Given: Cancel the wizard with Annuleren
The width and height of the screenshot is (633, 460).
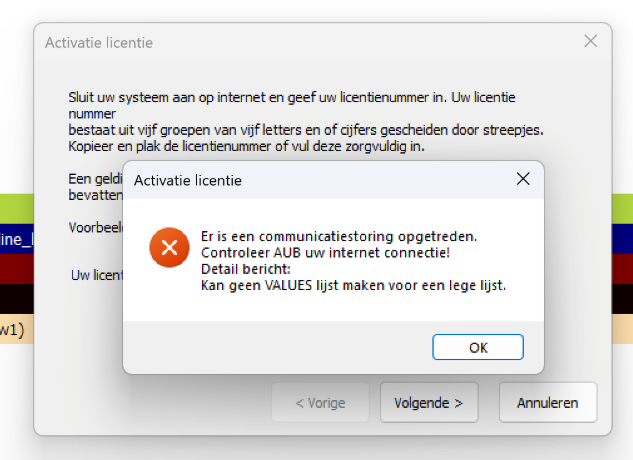Looking at the screenshot, I should 548,403.
